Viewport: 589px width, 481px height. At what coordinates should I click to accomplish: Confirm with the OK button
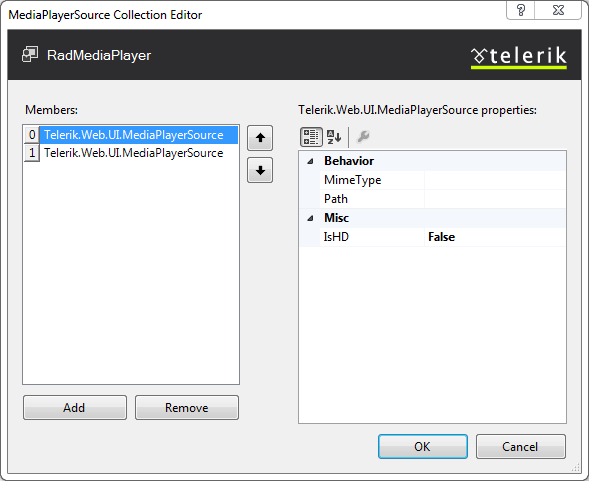[x=423, y=446]
